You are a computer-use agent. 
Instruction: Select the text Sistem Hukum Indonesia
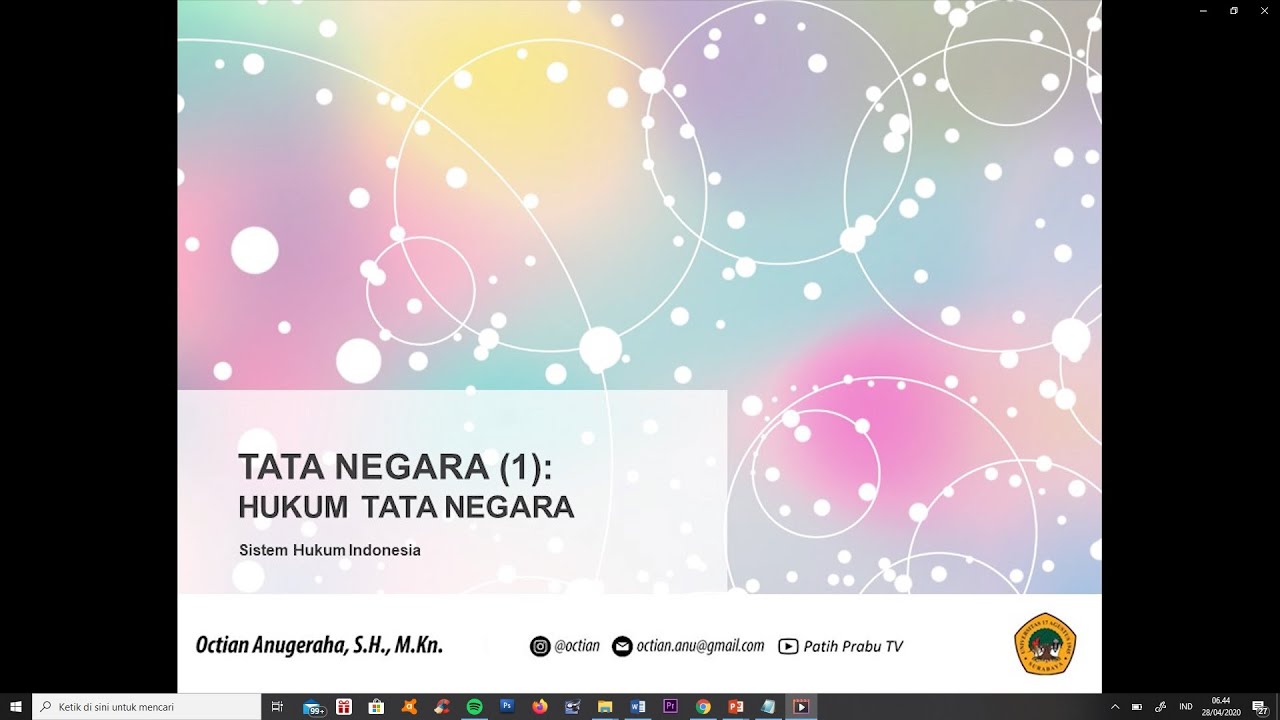(330, 550)
